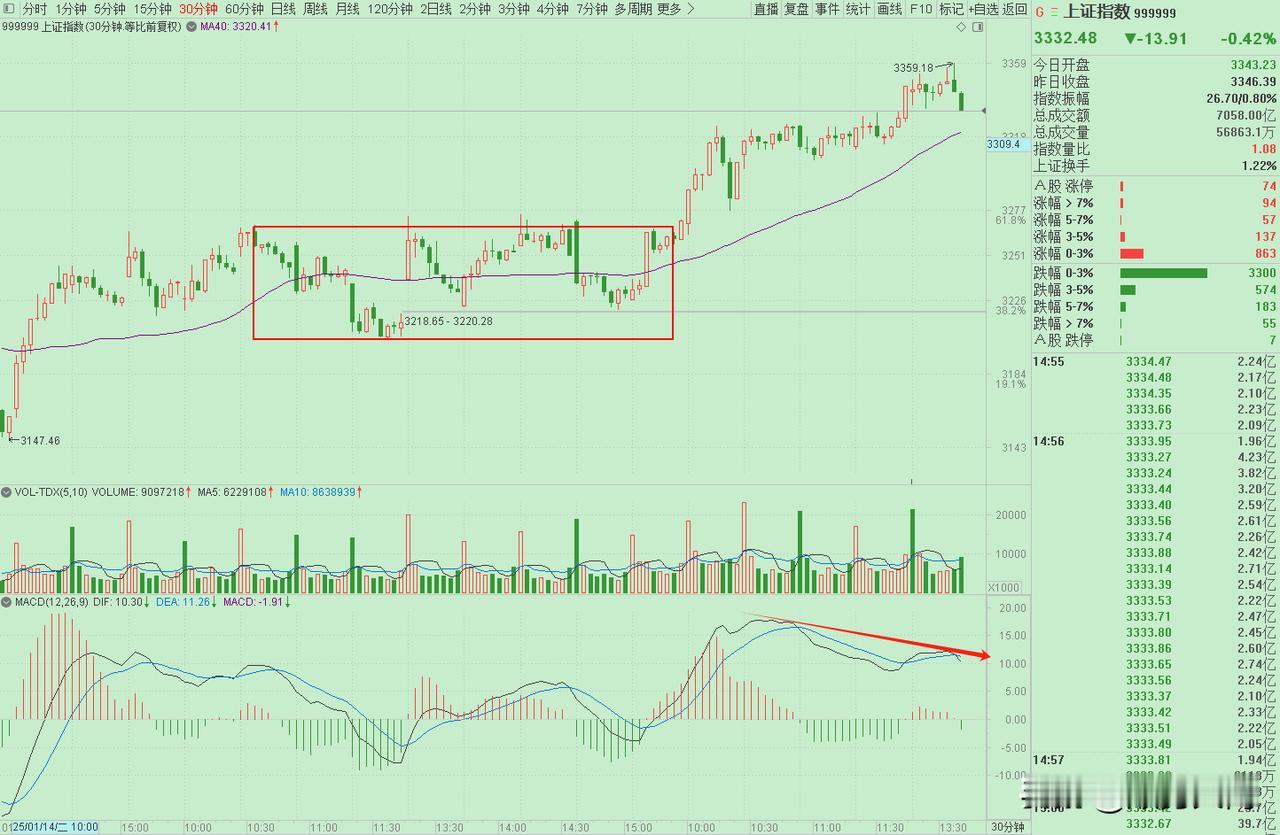Click the 返回 back button
Viewport: 1280px width, 835px height.
[1015, 9]
